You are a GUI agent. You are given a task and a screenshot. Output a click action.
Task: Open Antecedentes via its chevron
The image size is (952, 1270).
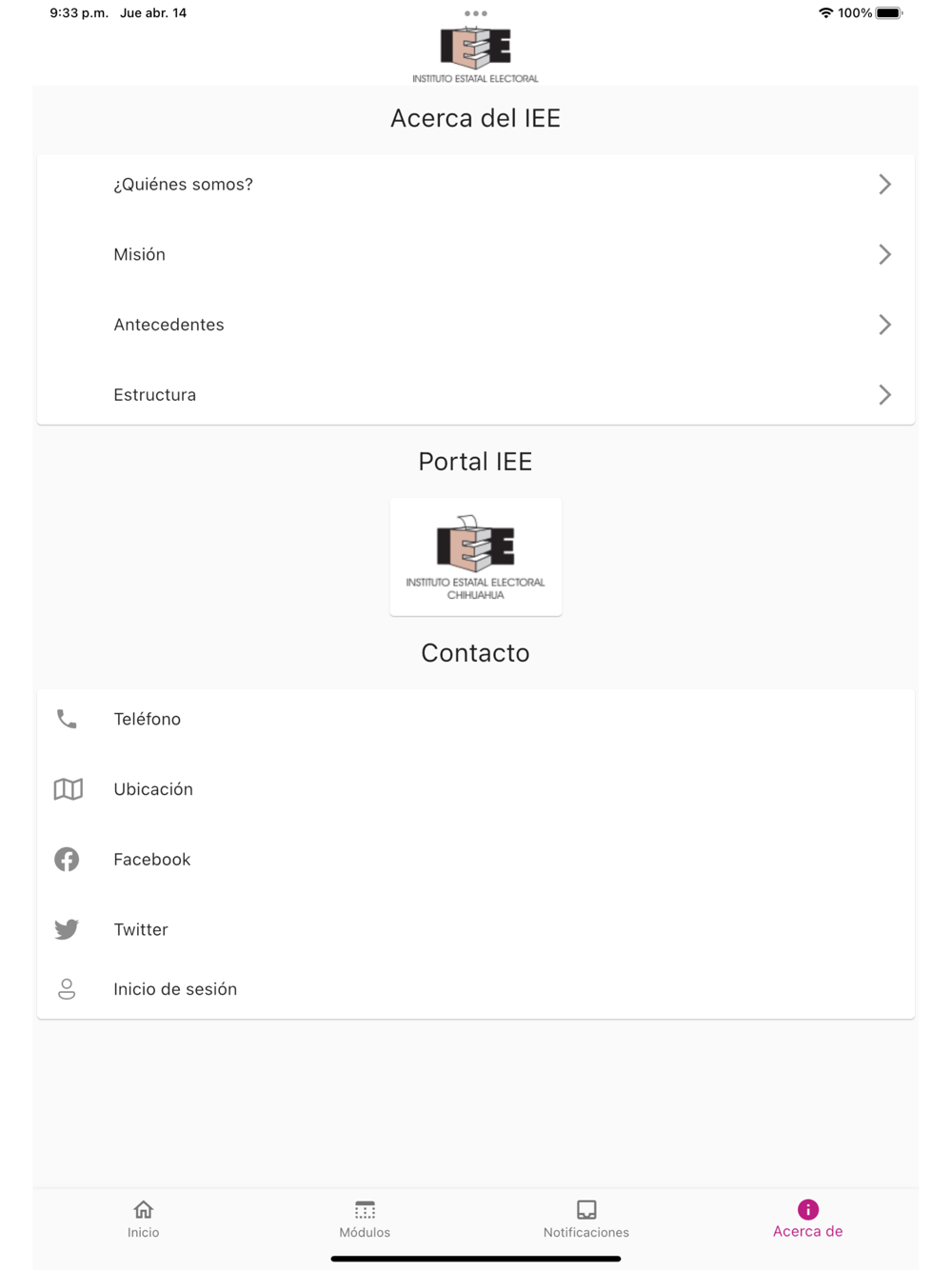click(884, 325)
